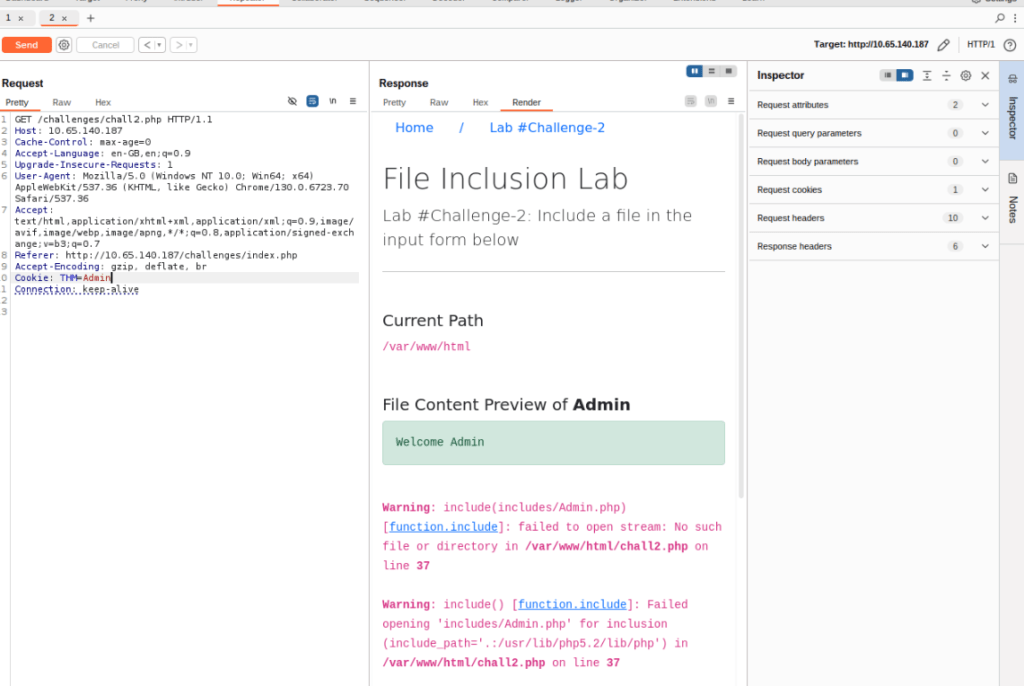Choose side-by-side layout icon
Image resolution: width=1024 pixels, height=686 pixels.
tap(694, 71)
